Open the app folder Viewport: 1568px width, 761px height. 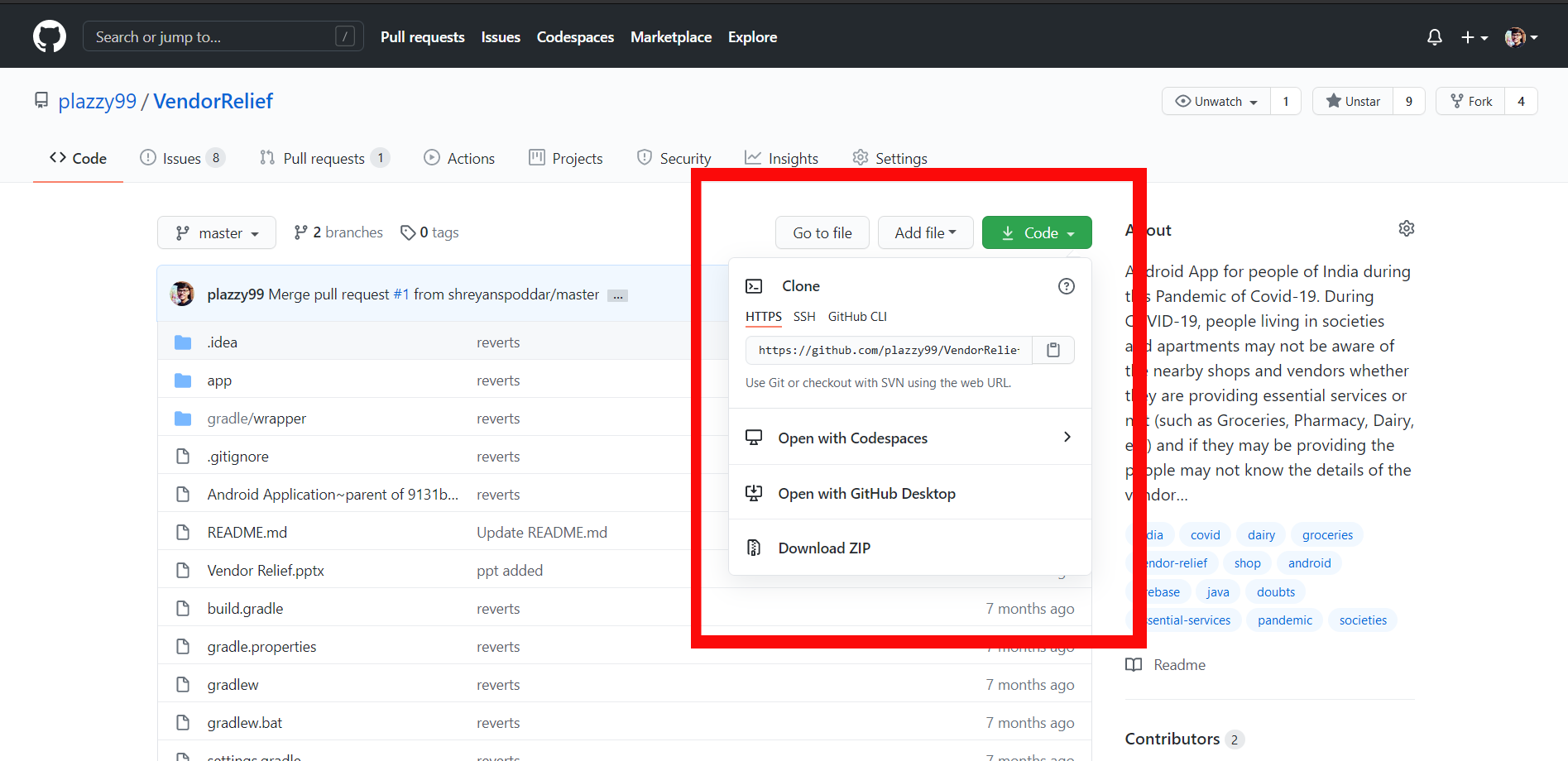(x=219, y=380)
